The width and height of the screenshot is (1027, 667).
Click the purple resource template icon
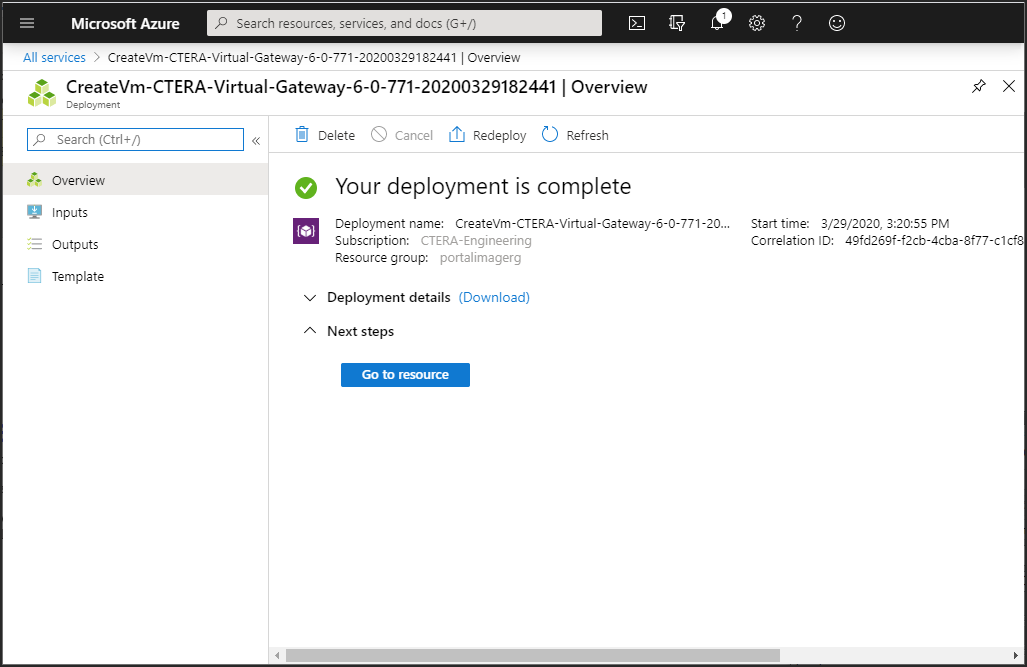pos(306,231)
